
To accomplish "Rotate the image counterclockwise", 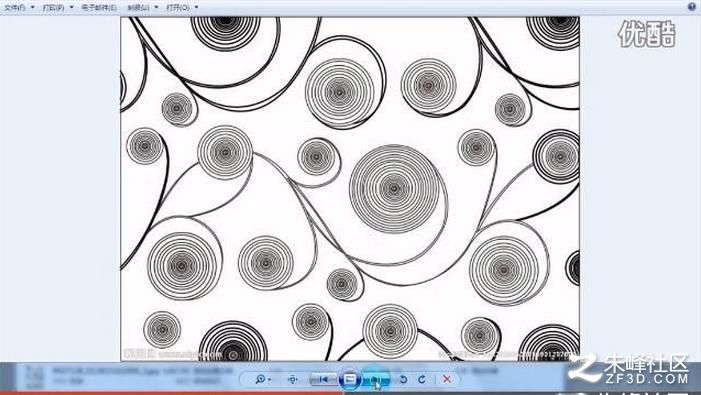I will click(x=403, y=379).
